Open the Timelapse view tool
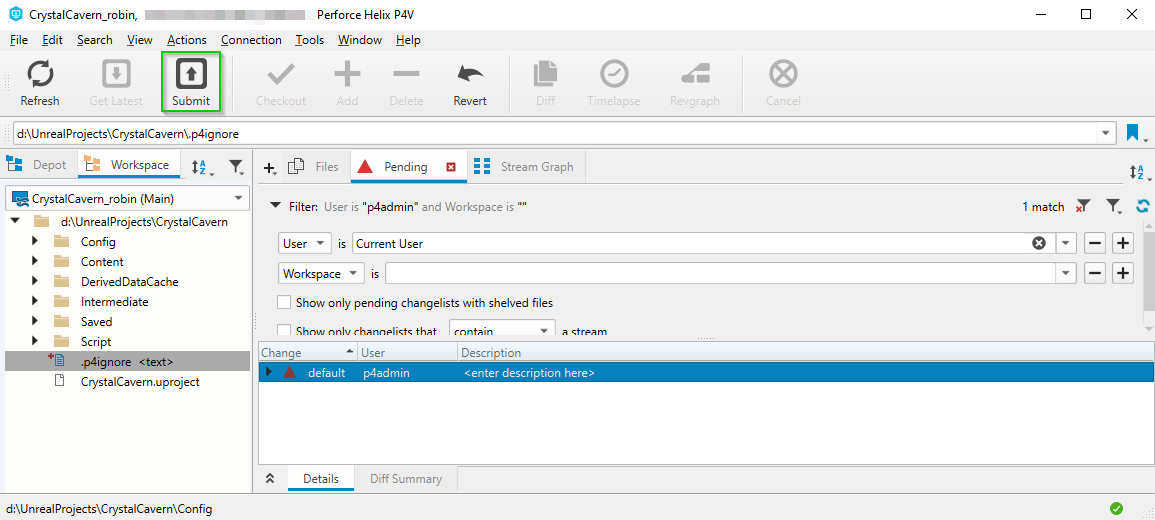This screenshot has width=1155, height=520. 614,82
